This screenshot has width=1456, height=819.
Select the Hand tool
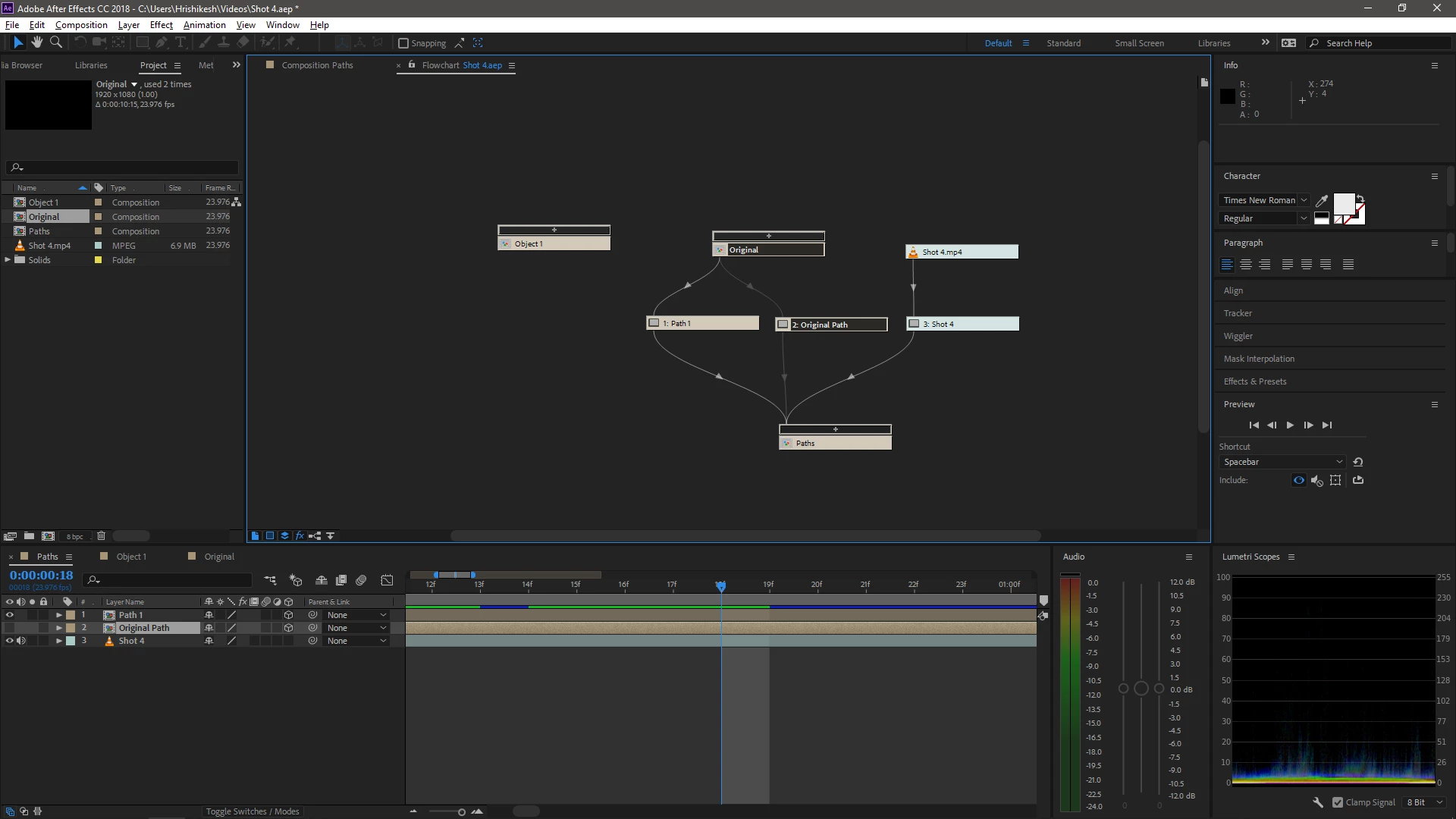click(36, 42)
